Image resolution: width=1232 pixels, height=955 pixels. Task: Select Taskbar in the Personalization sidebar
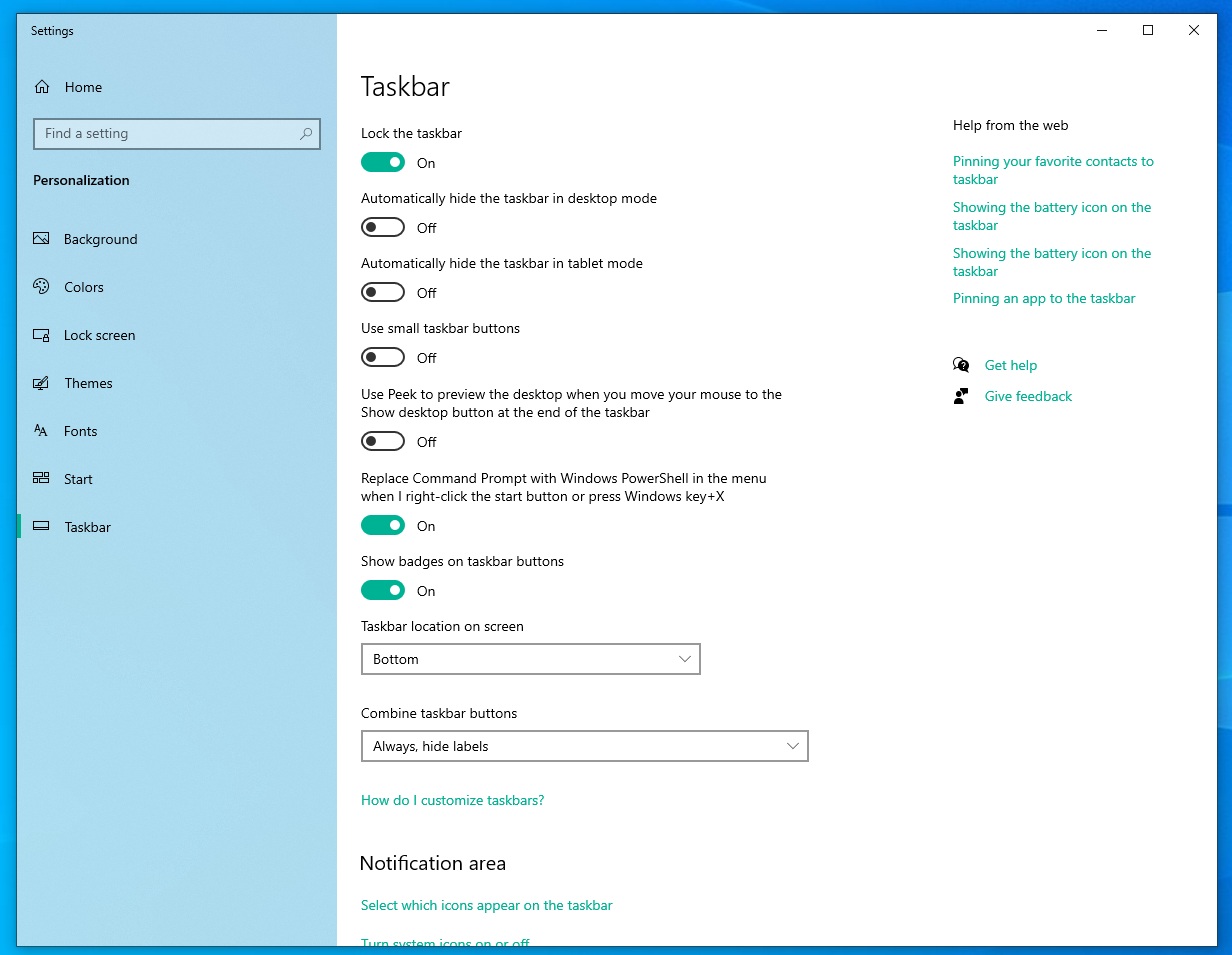(x=87, y=527)
